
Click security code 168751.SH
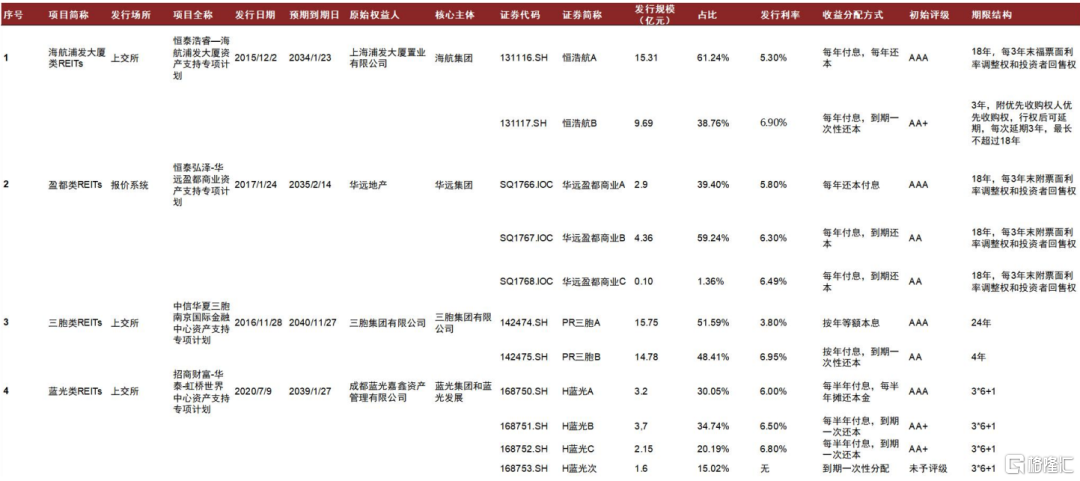[525, 425]
